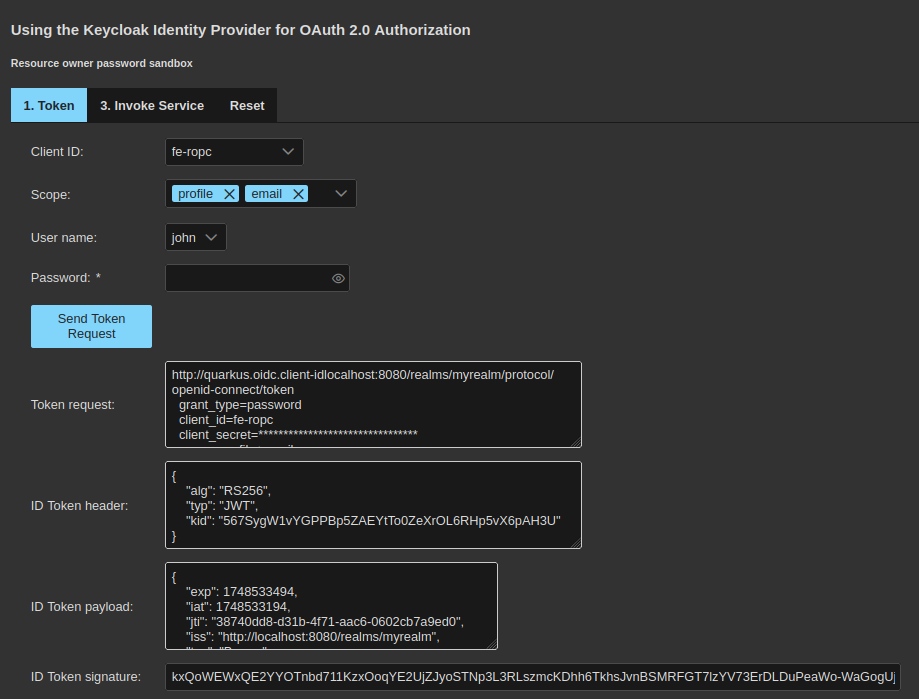Grab the Token request resize handle
The height and width of the screenshot is (699, 919).
576,442
